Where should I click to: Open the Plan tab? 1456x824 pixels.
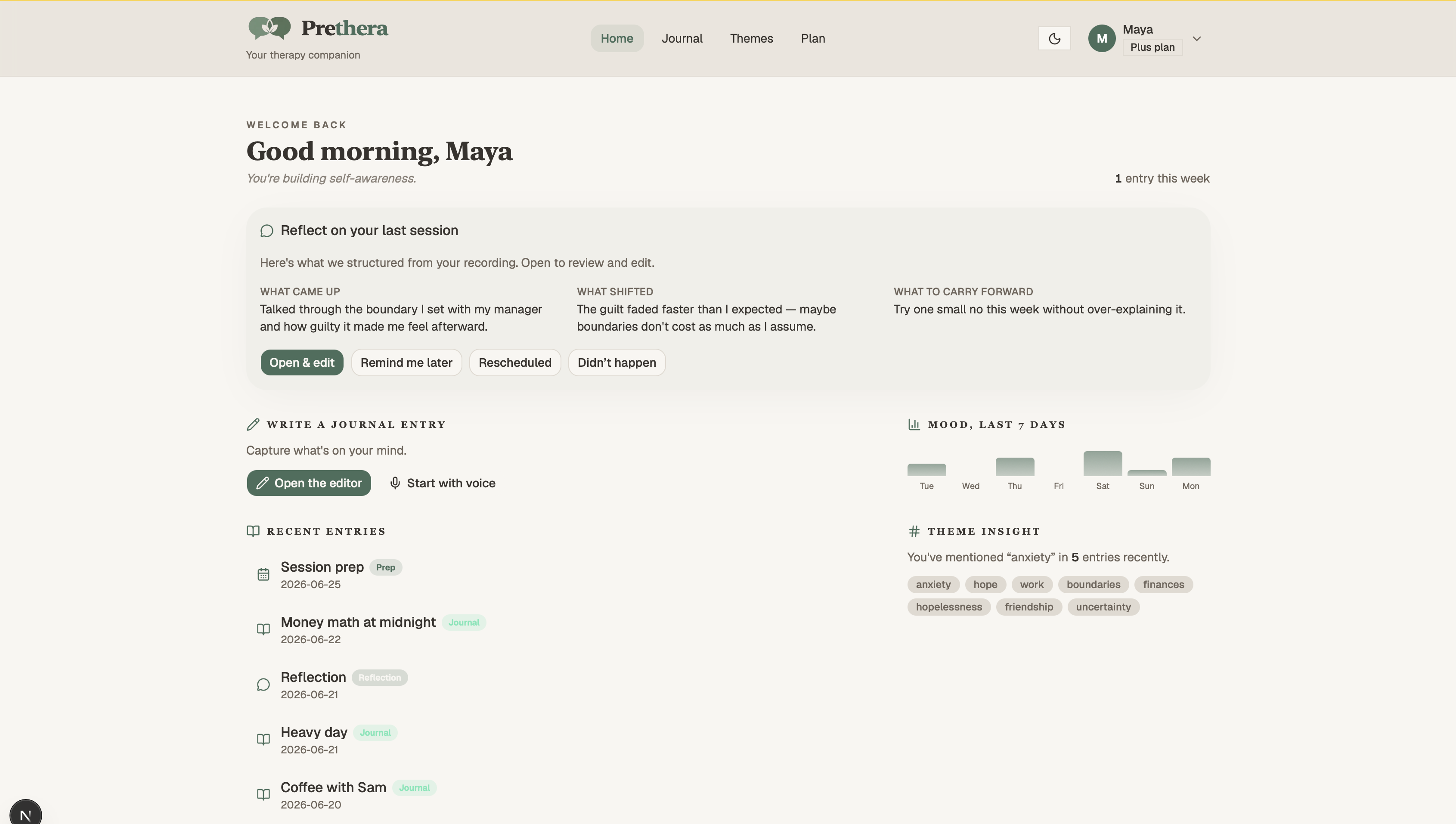pos(813,38)
